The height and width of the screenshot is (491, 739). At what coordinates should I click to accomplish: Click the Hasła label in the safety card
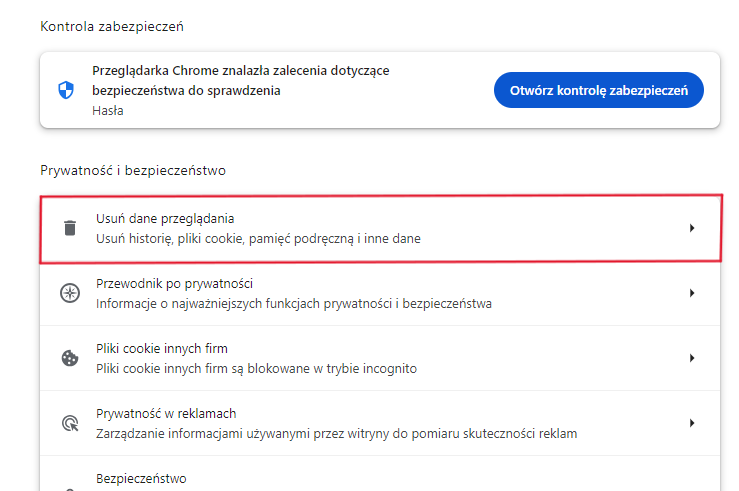point(108,111)
